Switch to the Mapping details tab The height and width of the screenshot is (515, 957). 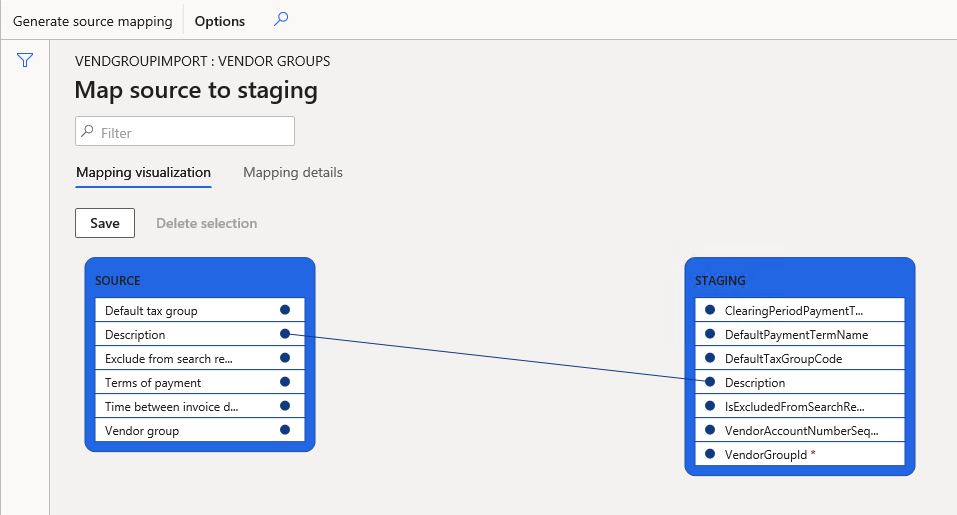pos(293,173)
